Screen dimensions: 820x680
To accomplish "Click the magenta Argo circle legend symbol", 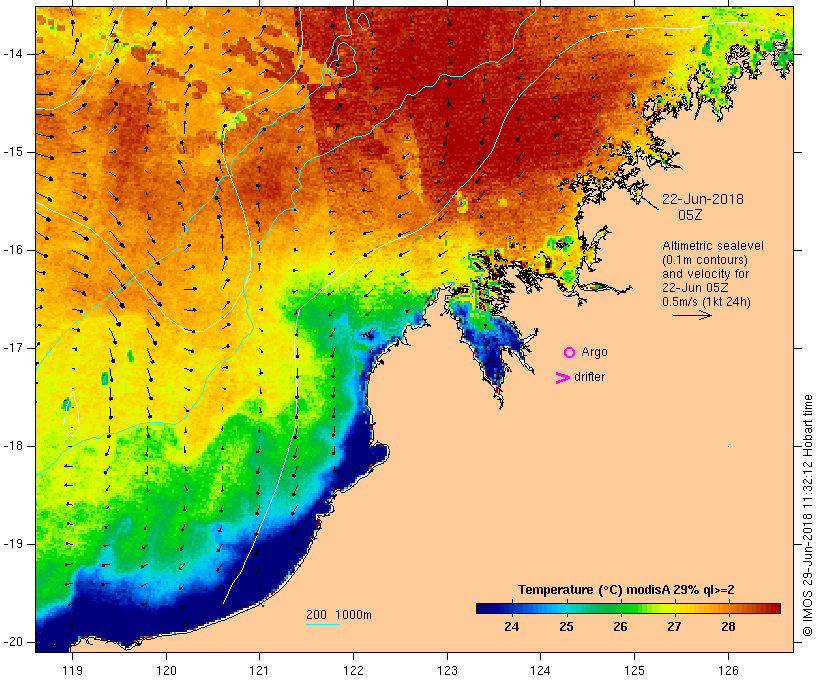I will (x=570, y=353).
